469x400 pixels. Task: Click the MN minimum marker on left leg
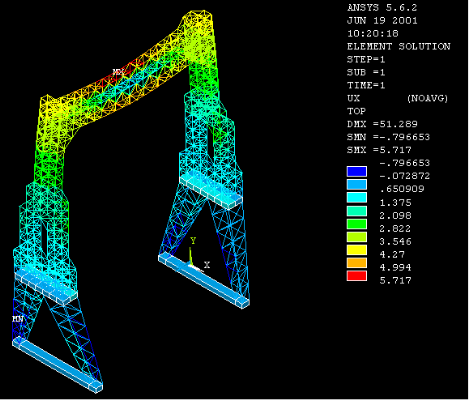click(18, 319)
